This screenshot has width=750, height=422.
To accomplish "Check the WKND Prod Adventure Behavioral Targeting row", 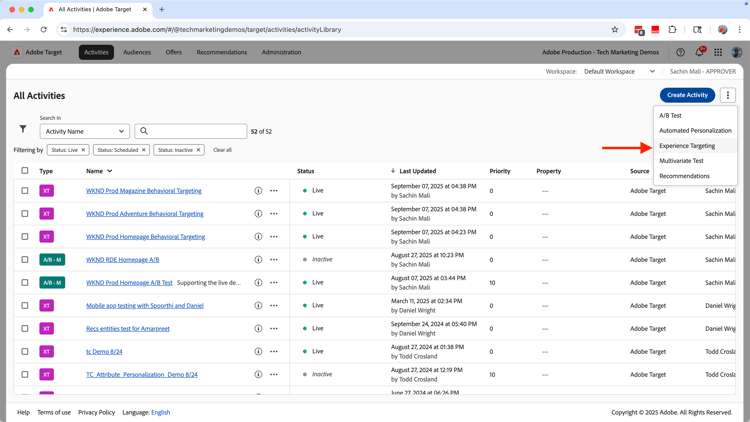I will [25, 214].
